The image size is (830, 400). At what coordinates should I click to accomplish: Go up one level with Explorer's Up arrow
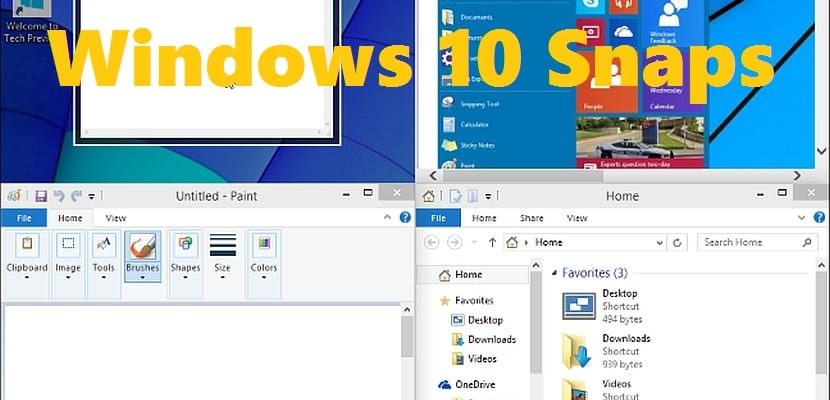click(x=492, y=242)
